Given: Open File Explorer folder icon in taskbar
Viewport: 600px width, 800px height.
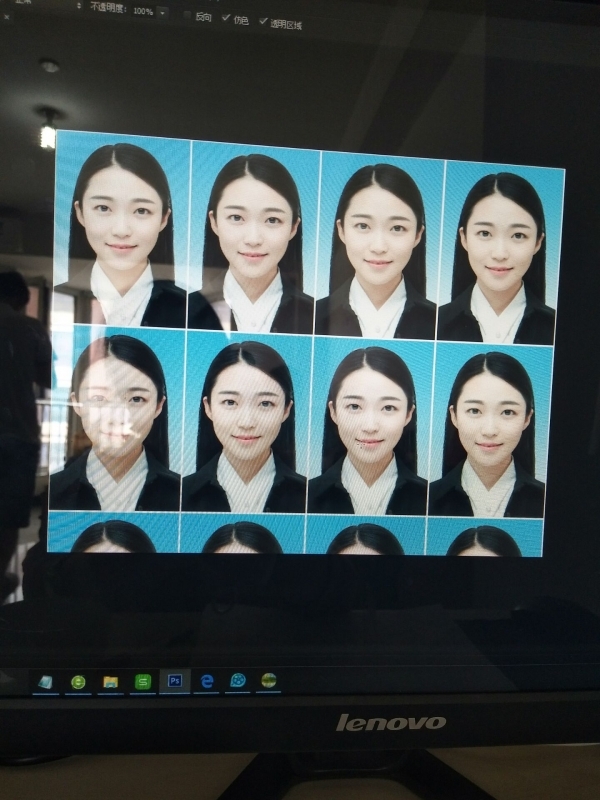Looking at the screenshot, I should [x=111, y=682].
